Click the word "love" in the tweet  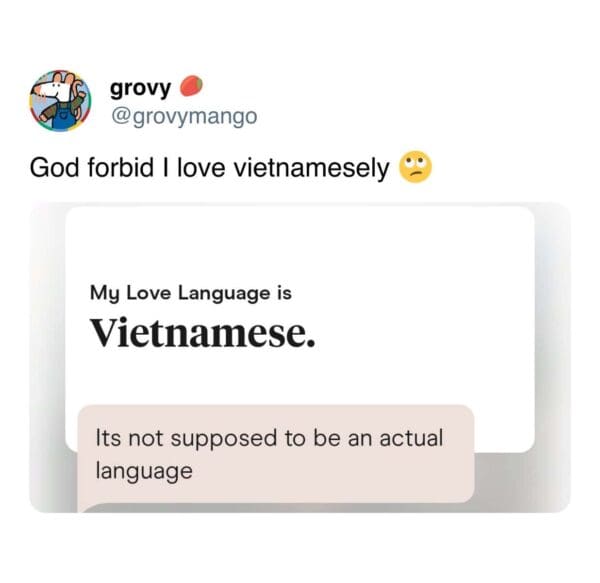(201, 168)
